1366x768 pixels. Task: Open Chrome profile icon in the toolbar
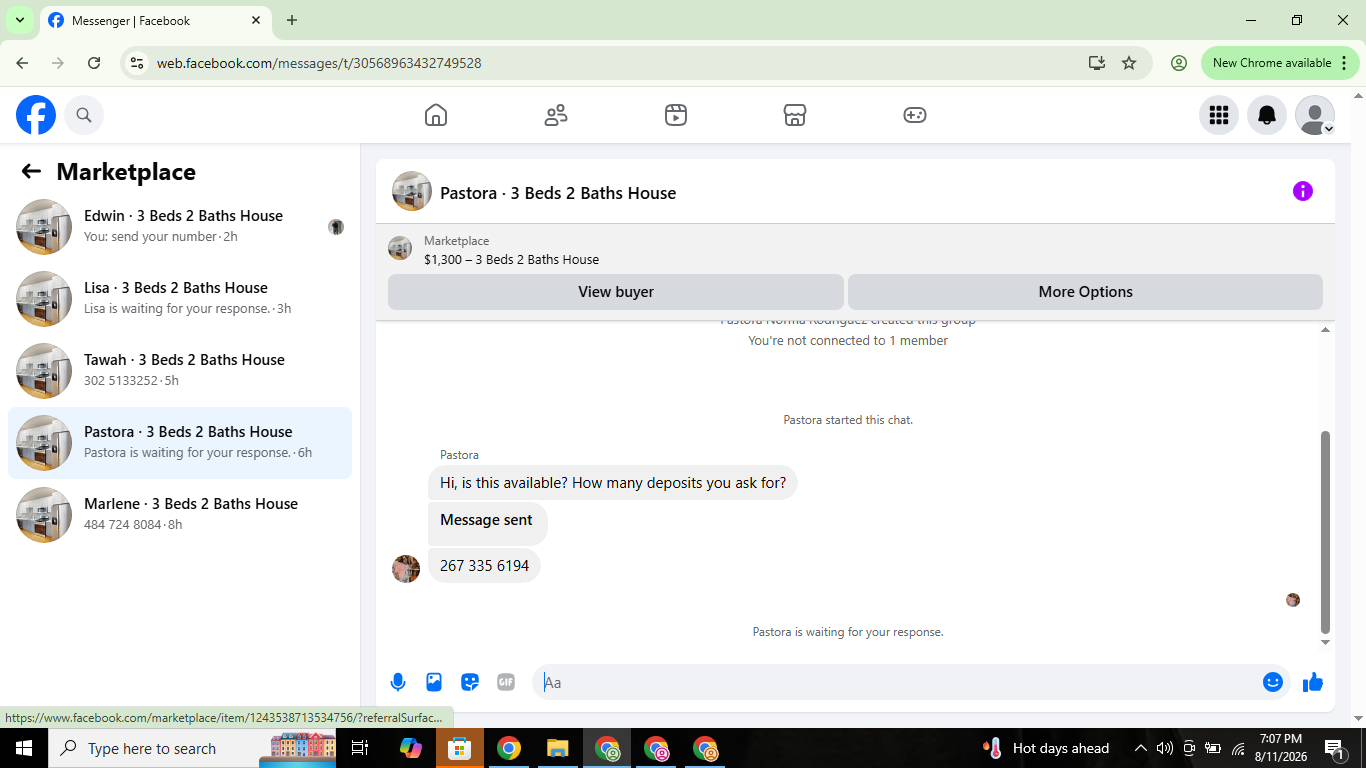coord(1179,63)
